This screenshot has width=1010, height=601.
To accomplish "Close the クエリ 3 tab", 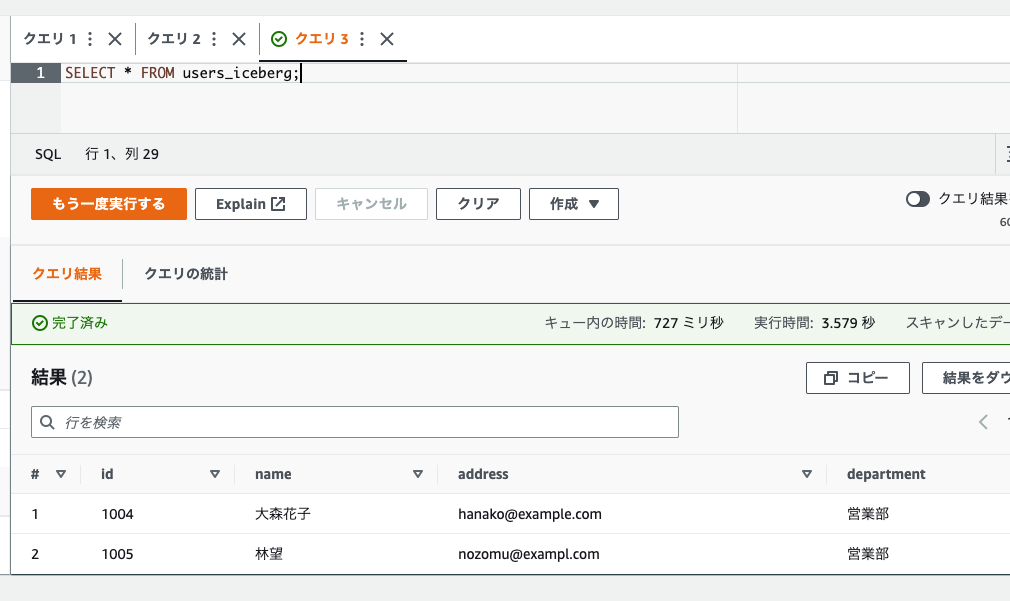I will 387,39.
